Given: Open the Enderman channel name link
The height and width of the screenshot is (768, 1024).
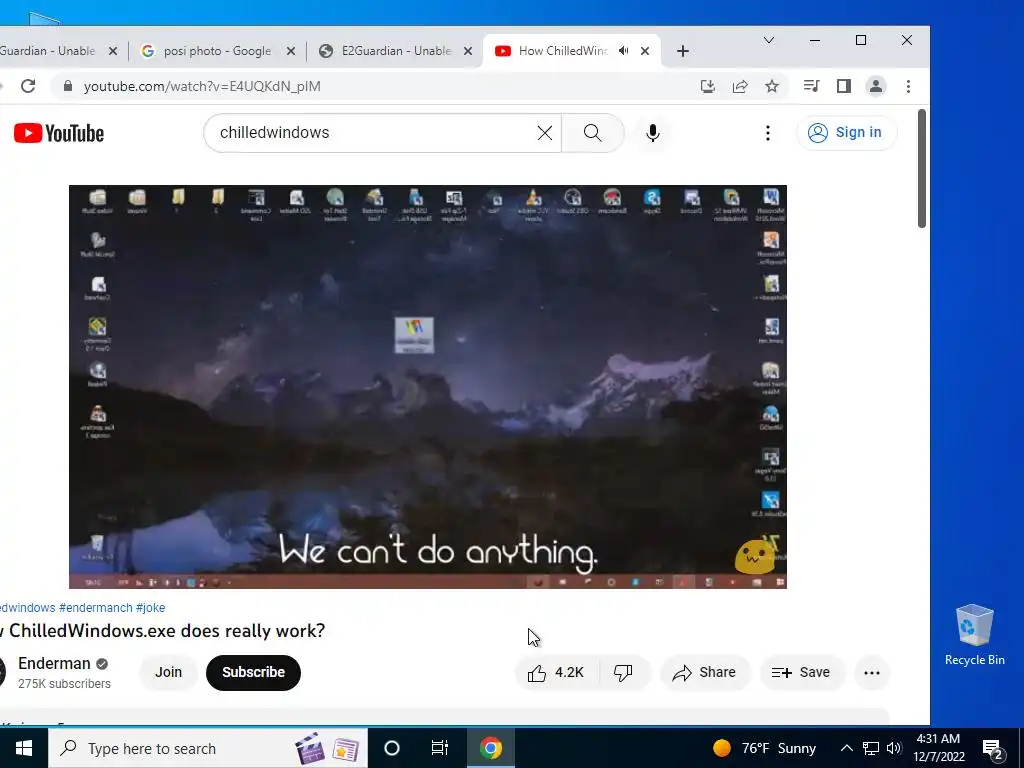Looking at the screenshot, I should [x=54, y=664].
